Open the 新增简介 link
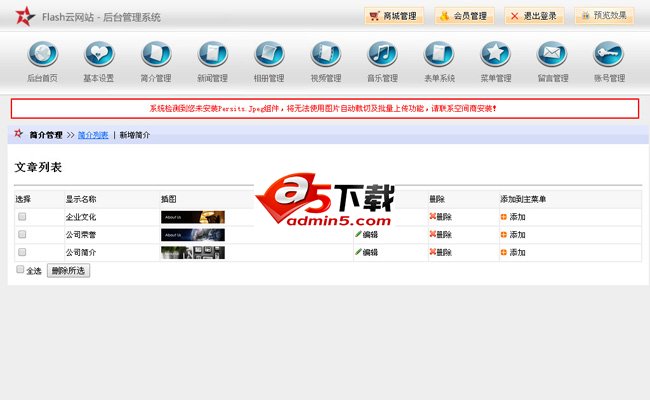 tap(135, 135)
